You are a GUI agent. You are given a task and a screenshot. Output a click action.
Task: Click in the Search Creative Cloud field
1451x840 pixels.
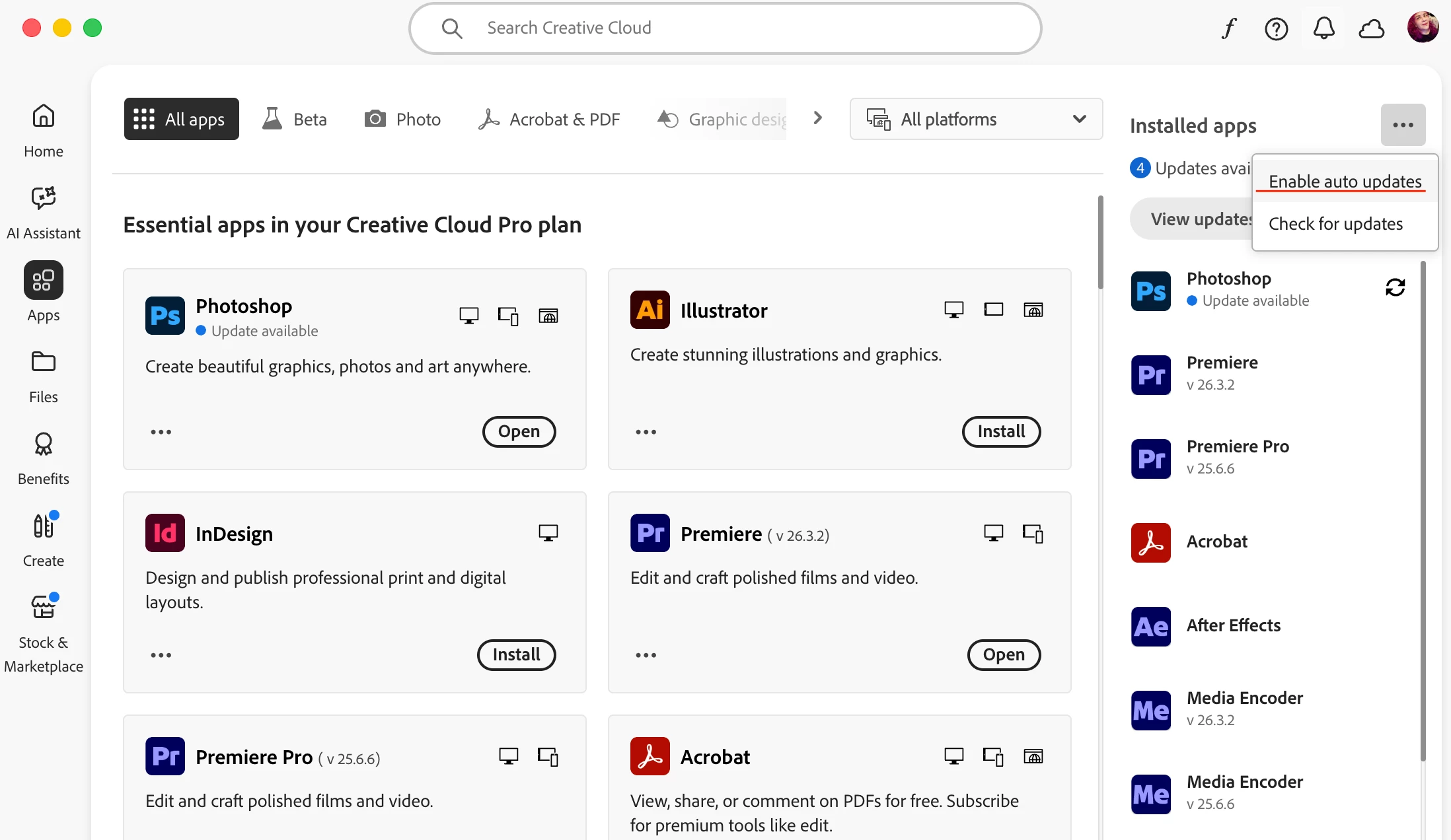tap(725, 28)
